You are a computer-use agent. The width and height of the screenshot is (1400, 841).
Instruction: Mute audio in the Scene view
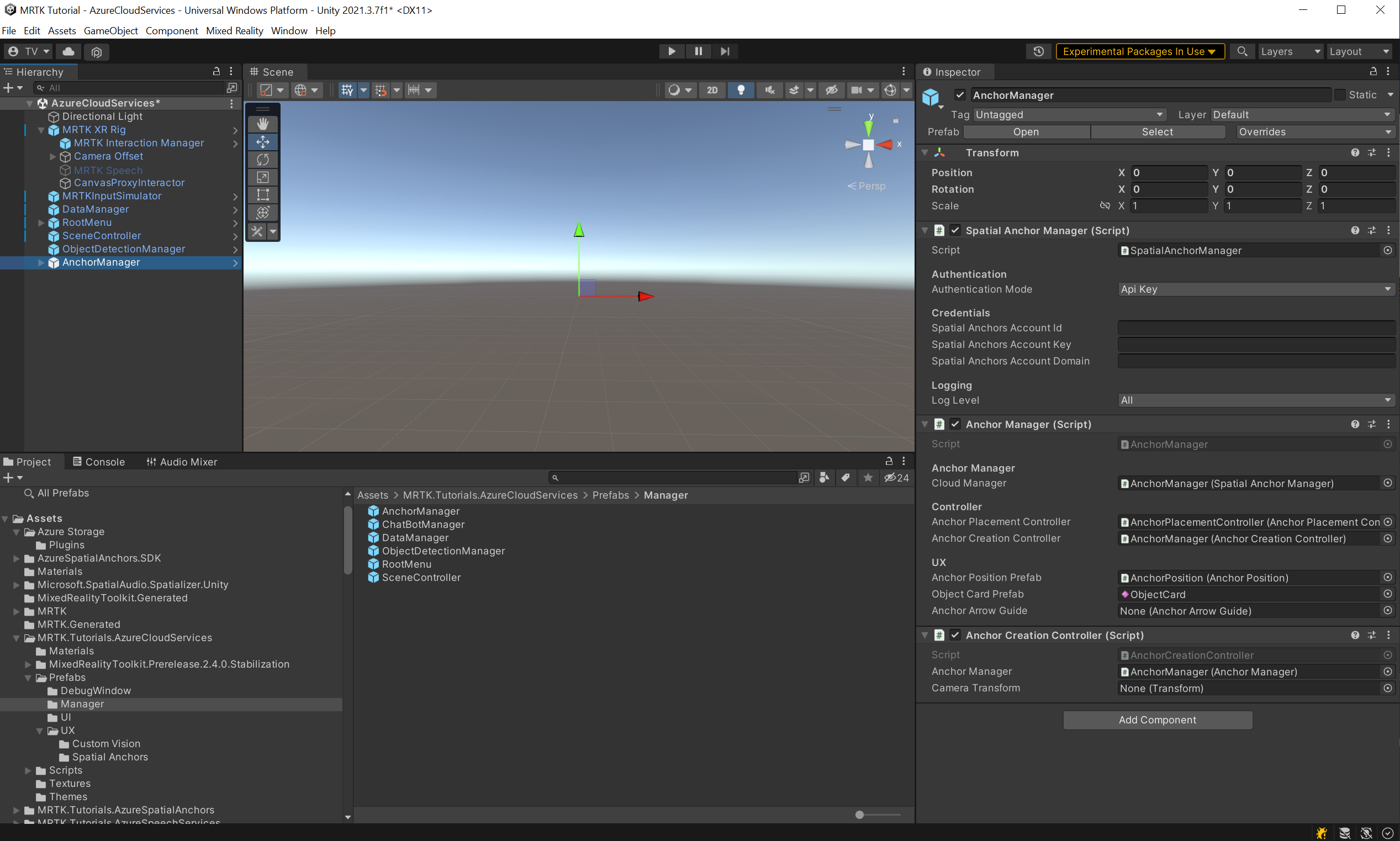[x=769, y=90]
